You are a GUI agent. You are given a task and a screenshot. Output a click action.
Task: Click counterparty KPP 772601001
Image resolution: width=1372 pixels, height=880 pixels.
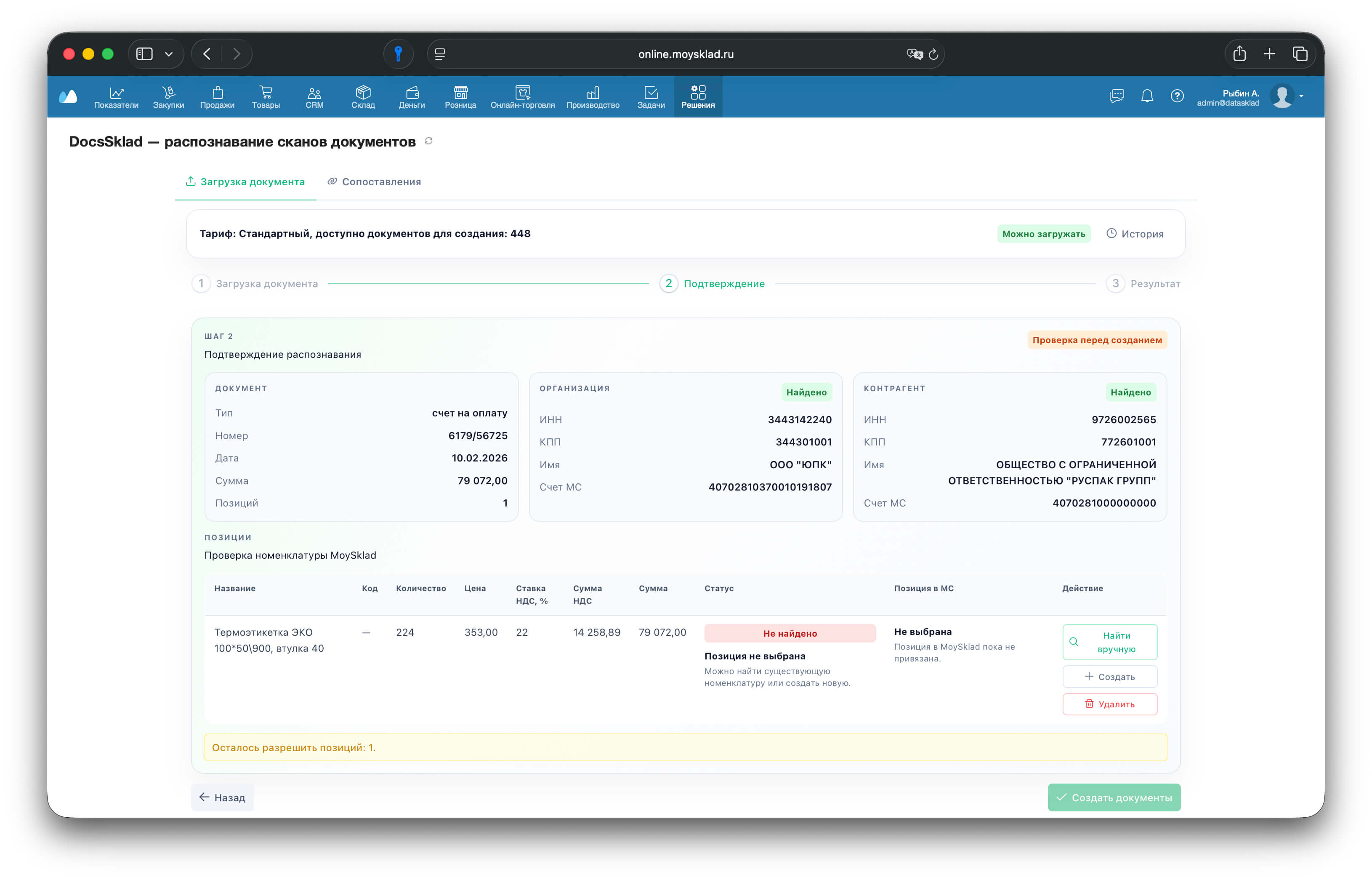[x=1128, y=442]
